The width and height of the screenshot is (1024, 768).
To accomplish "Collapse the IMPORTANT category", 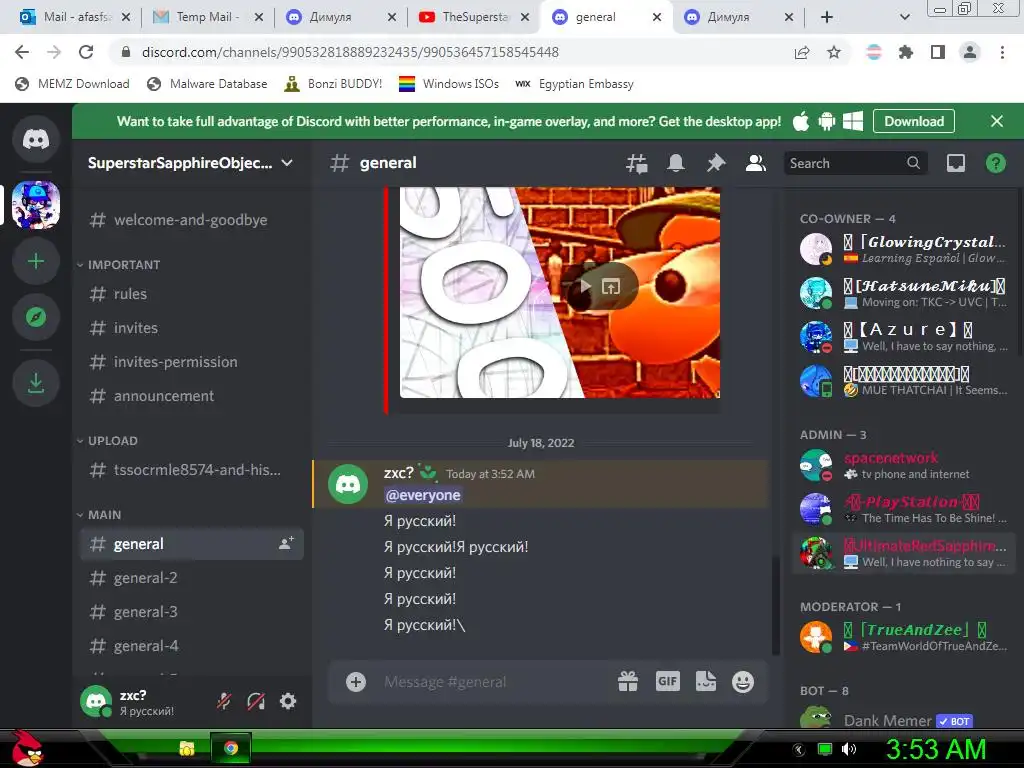I will point(119,264).
